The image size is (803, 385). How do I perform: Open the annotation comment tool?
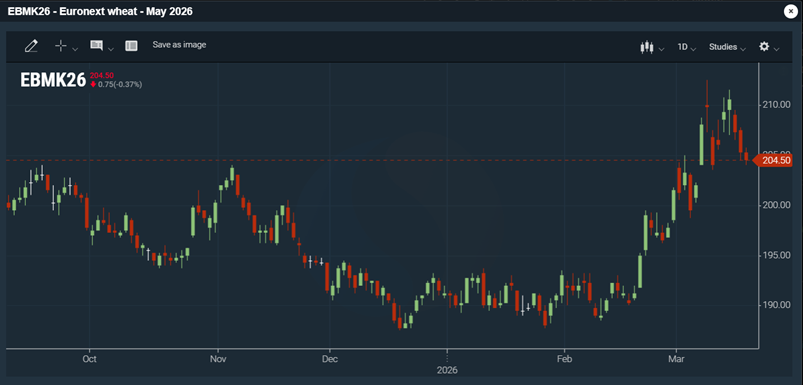(x=96, y=46)
